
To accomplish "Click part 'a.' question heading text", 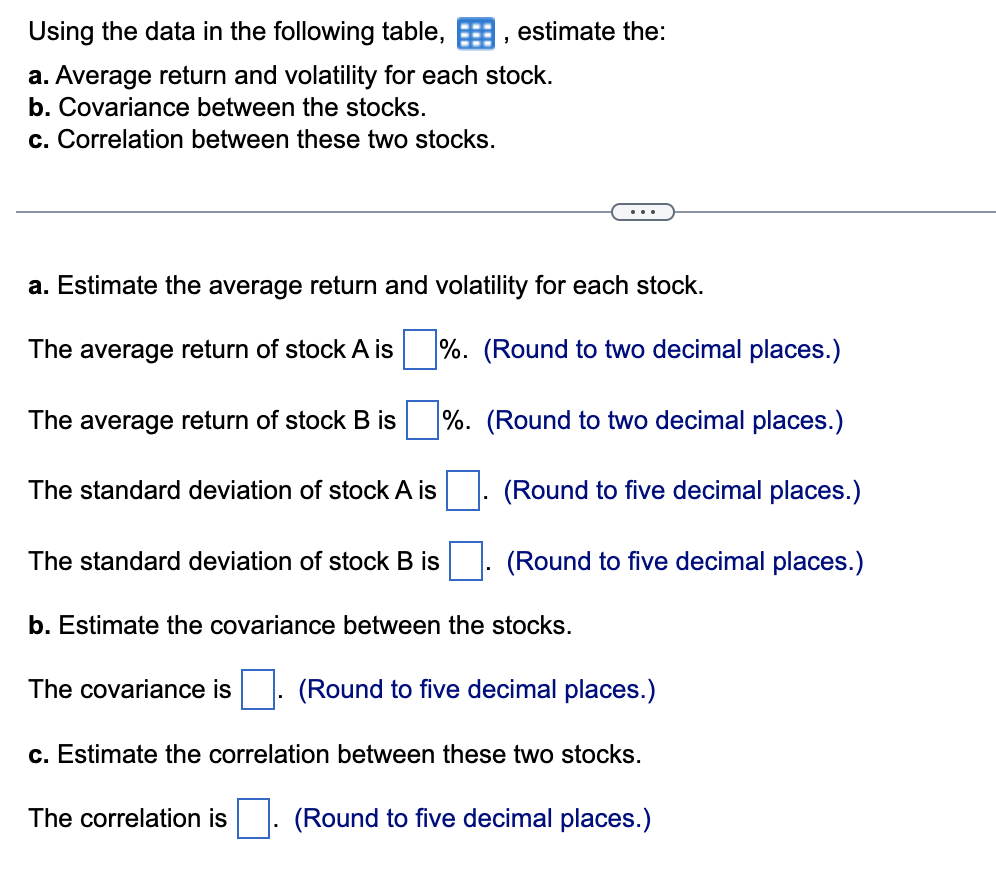I will pyautogui.click(x=367, y=285).
